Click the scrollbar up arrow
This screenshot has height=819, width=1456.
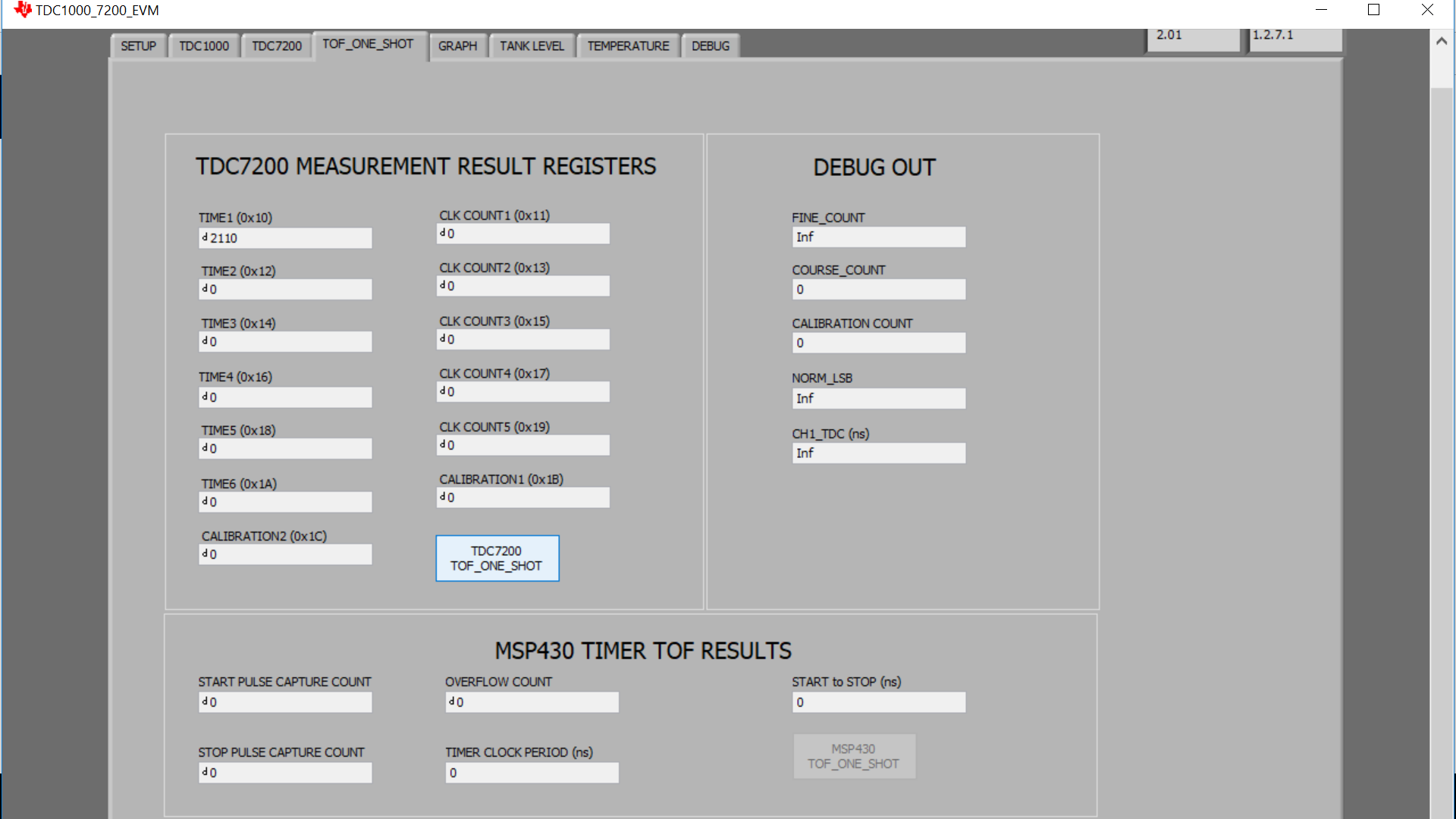point(1442,42)
